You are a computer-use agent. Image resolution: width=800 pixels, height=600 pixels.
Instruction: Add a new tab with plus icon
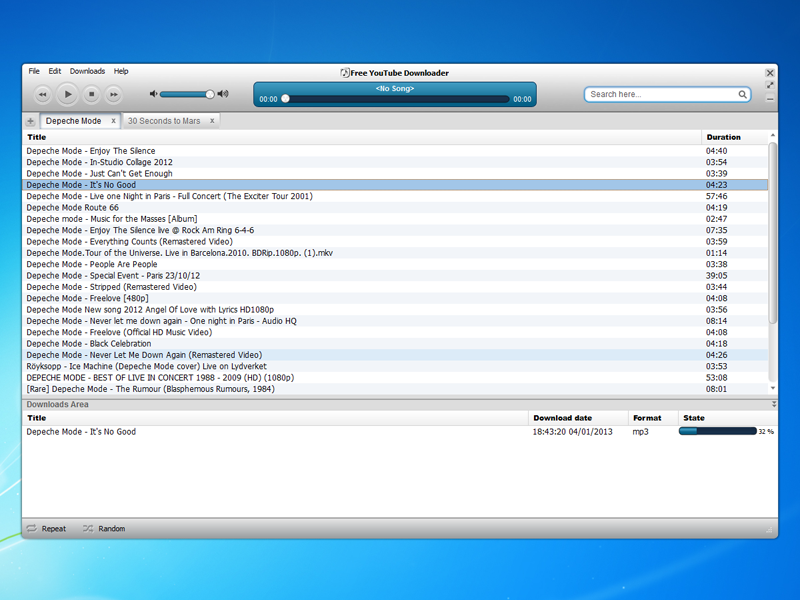pos(31,121)
